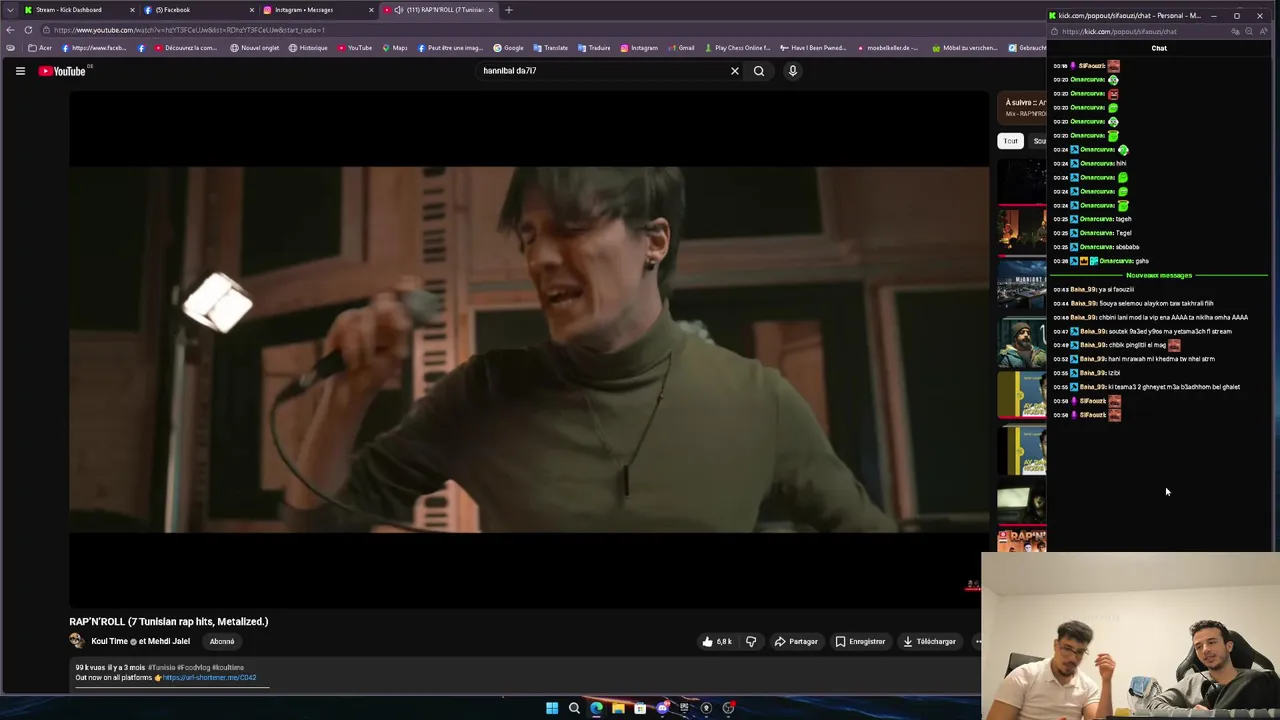Open File Explorer from taskbar

point(618,708)
